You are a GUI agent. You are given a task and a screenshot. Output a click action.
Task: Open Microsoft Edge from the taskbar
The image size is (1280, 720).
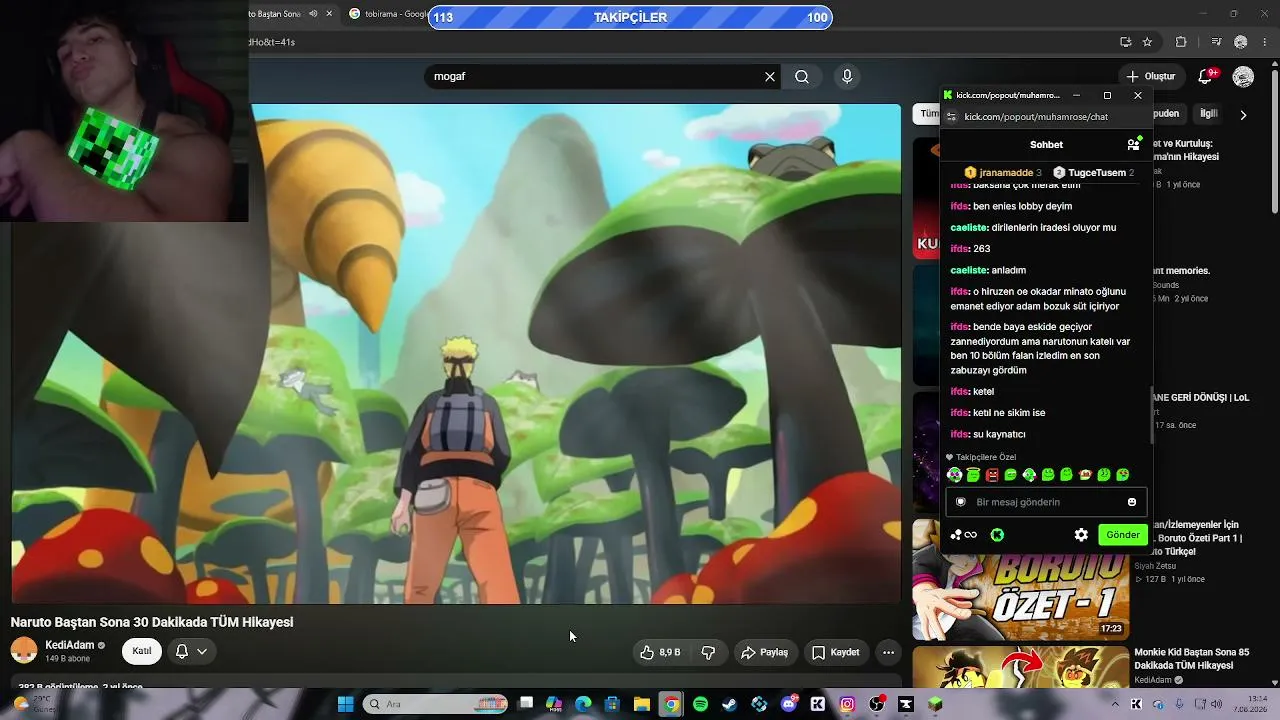583,704
